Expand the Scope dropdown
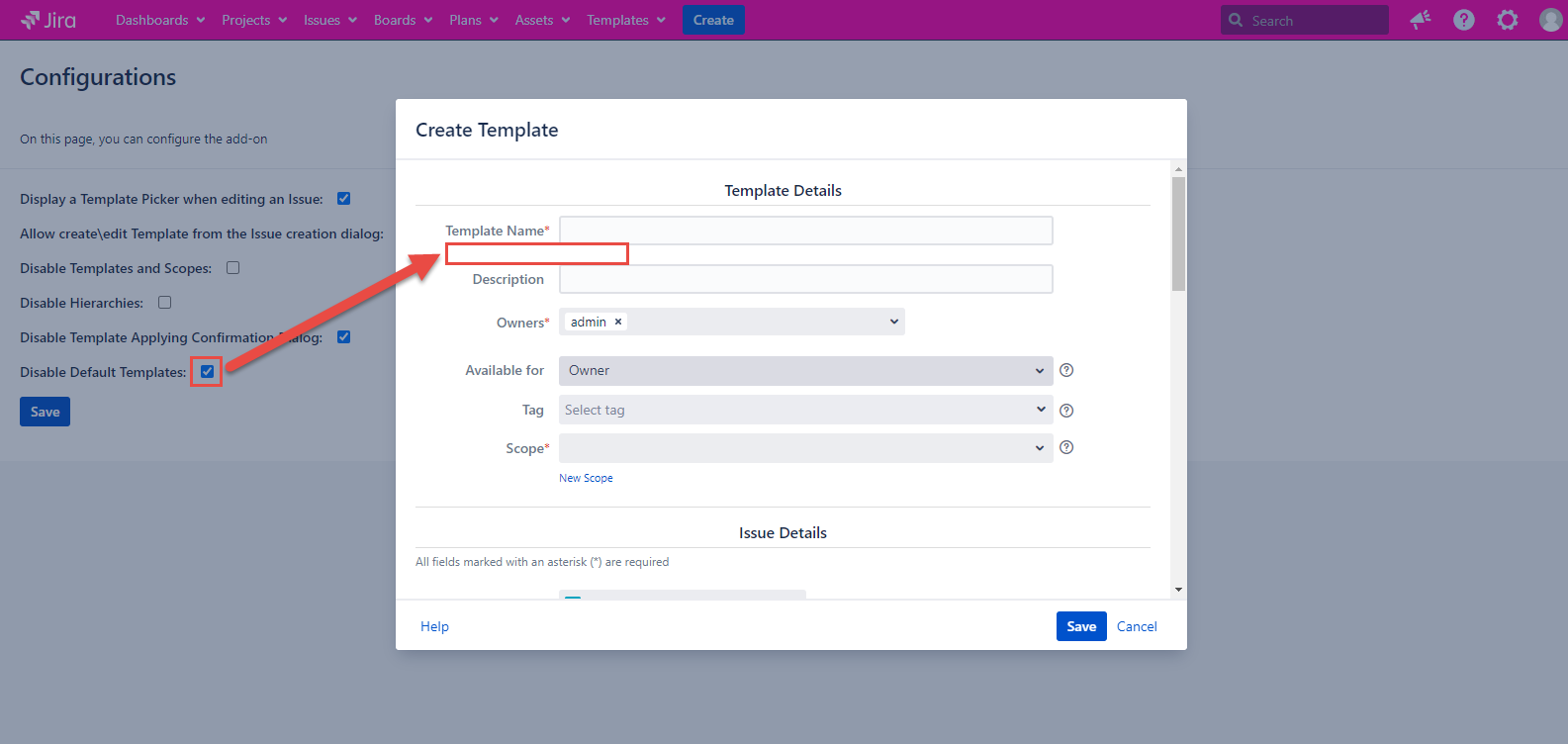 805,448
